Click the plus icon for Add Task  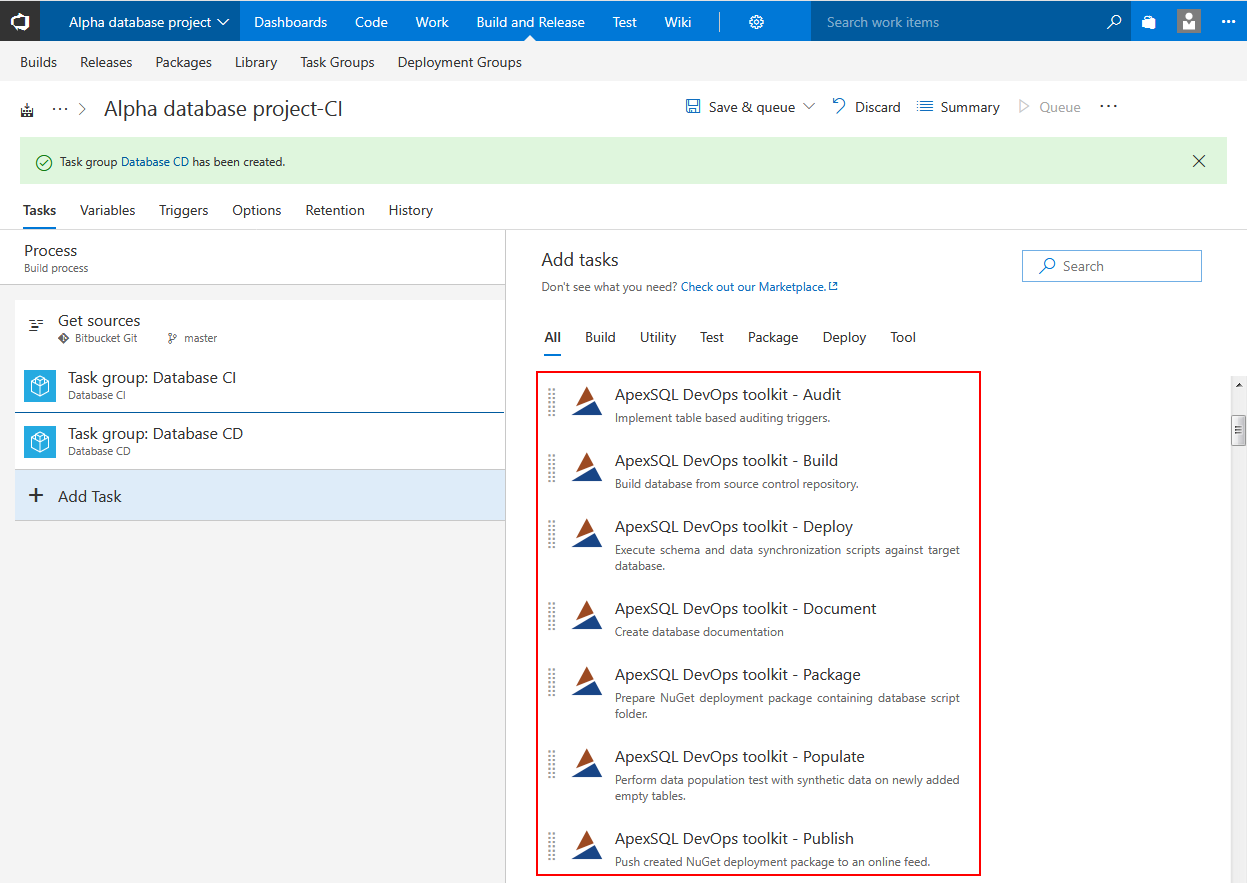(36, 495)
